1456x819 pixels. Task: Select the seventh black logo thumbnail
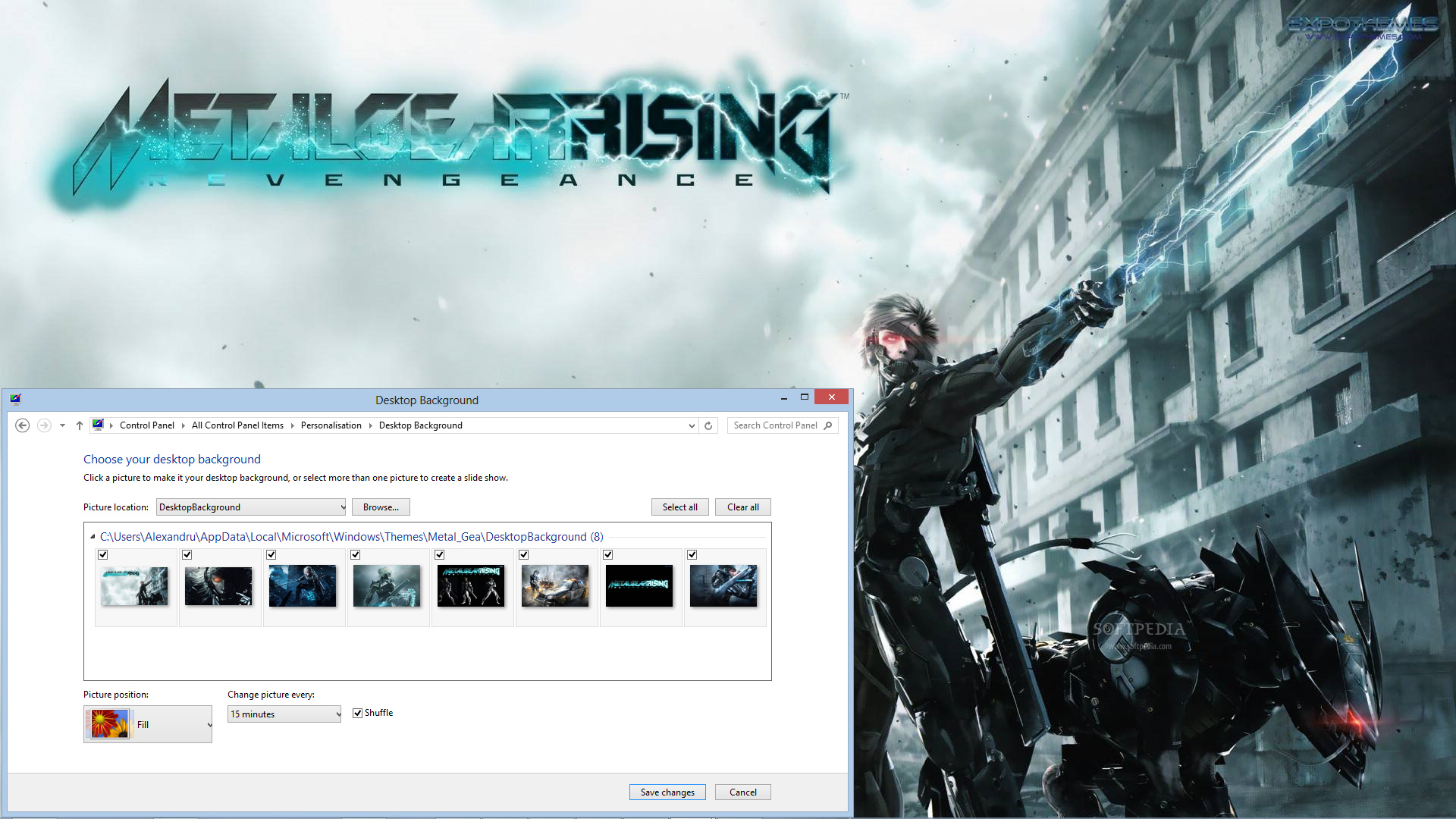(x=639, y=586)
